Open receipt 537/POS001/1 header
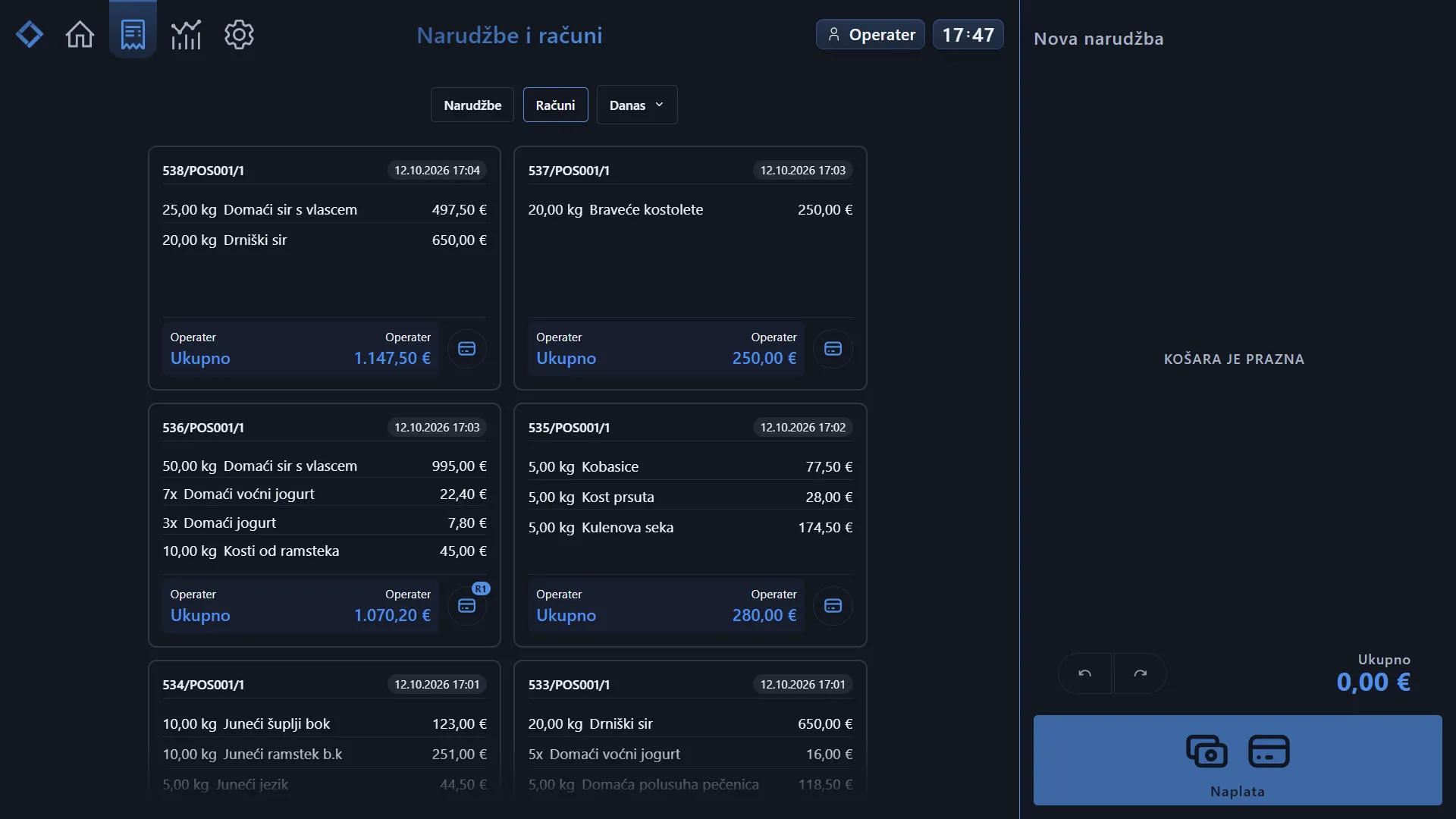The height and width of the screenshot is (819, 1456). point(569,171)
